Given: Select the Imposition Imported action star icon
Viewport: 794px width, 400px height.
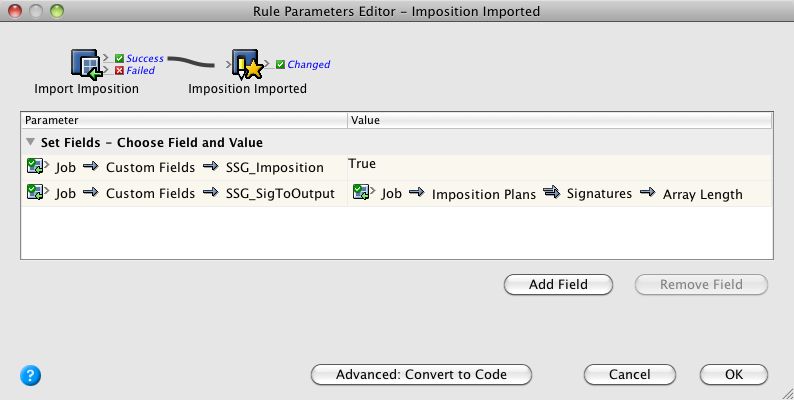Looking at the screenshot, I should pyautogui.click(x=248, y=64).
